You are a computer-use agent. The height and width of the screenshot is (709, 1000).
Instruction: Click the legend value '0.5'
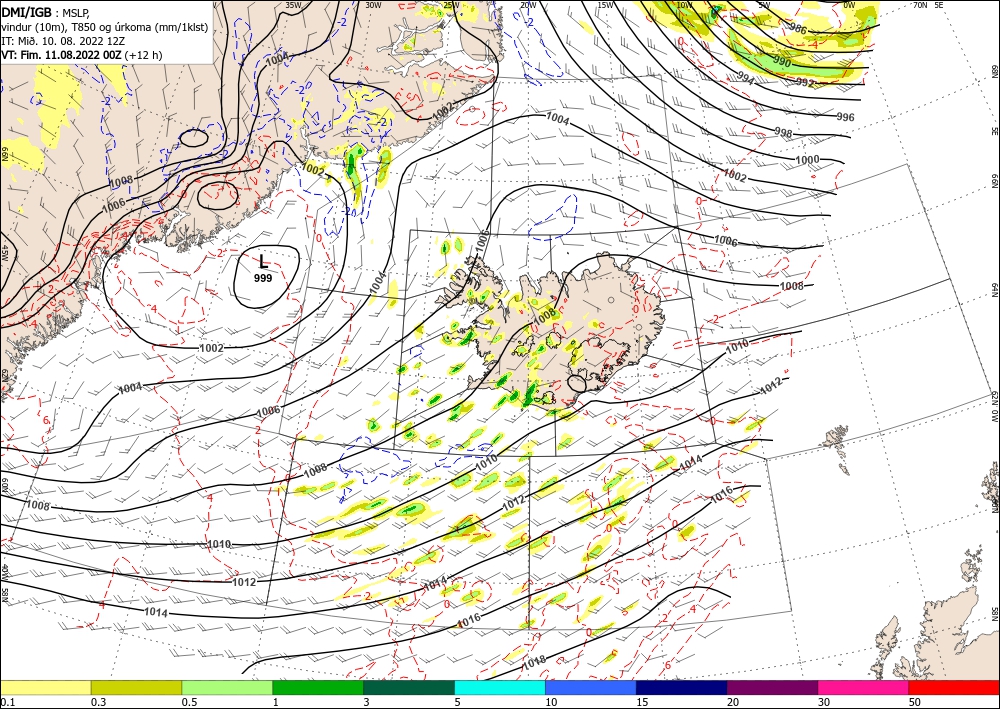click(x=189, y=702)
